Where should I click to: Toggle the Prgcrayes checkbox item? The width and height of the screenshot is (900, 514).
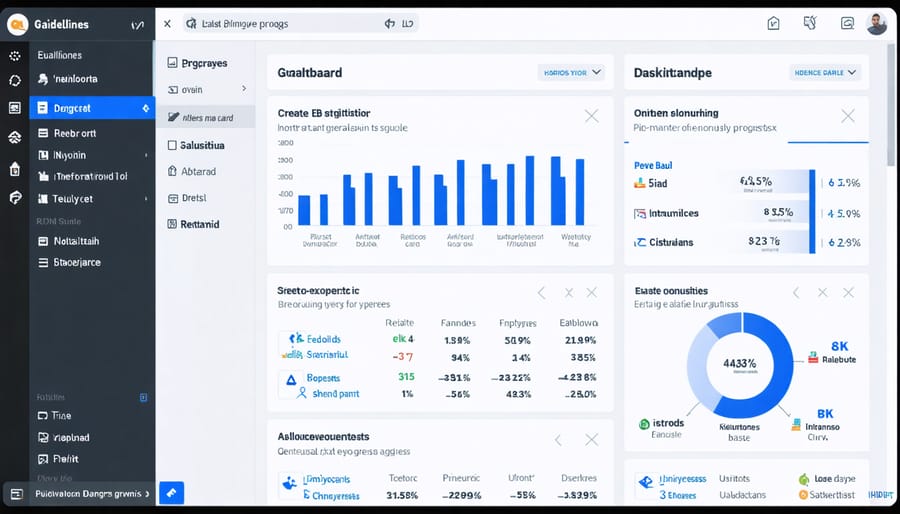172,63
